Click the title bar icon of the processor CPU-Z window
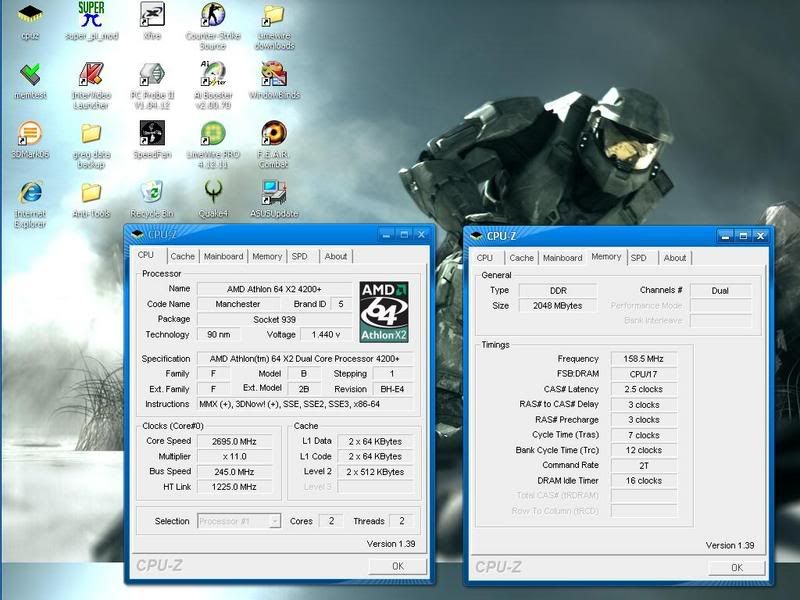Viewport: 800px width, 600px height. click(137, 235)
